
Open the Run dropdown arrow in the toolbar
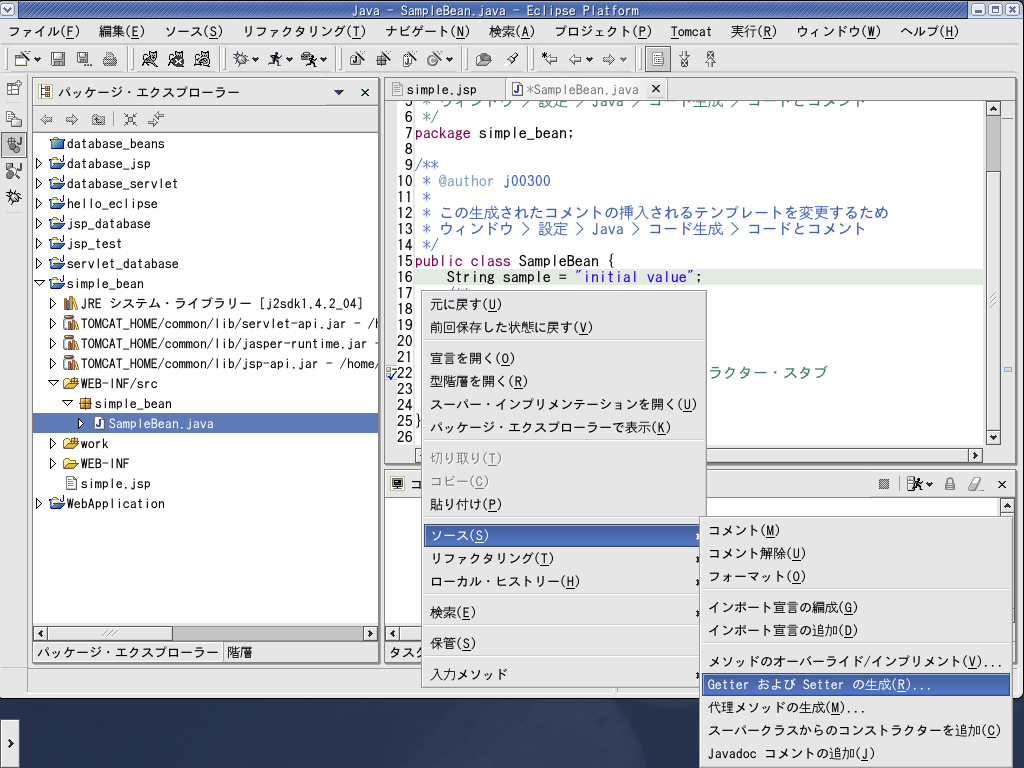coord(289,60)
